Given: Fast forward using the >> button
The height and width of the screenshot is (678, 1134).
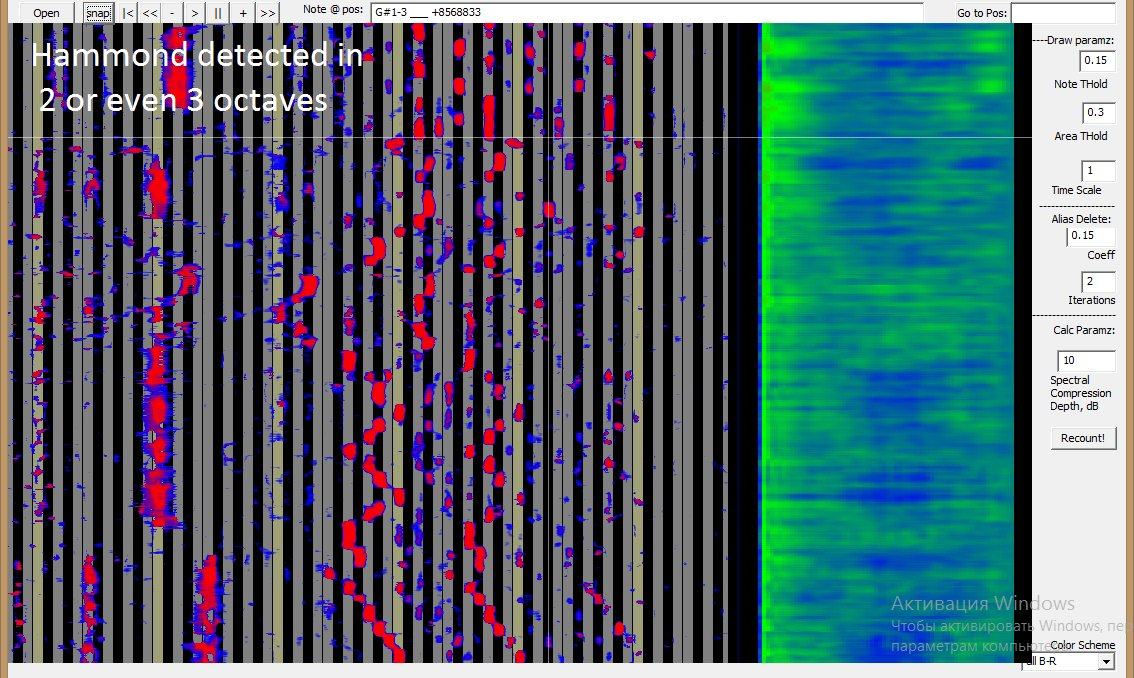Looking at the screenshot, I should [268, 12].
